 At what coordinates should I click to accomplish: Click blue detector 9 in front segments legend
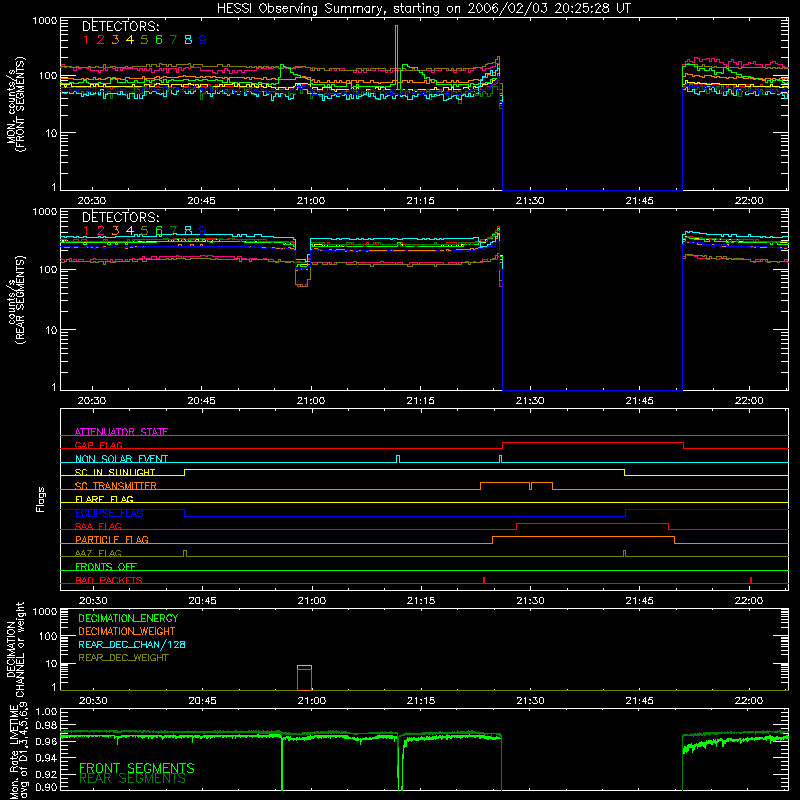[203, 40]
